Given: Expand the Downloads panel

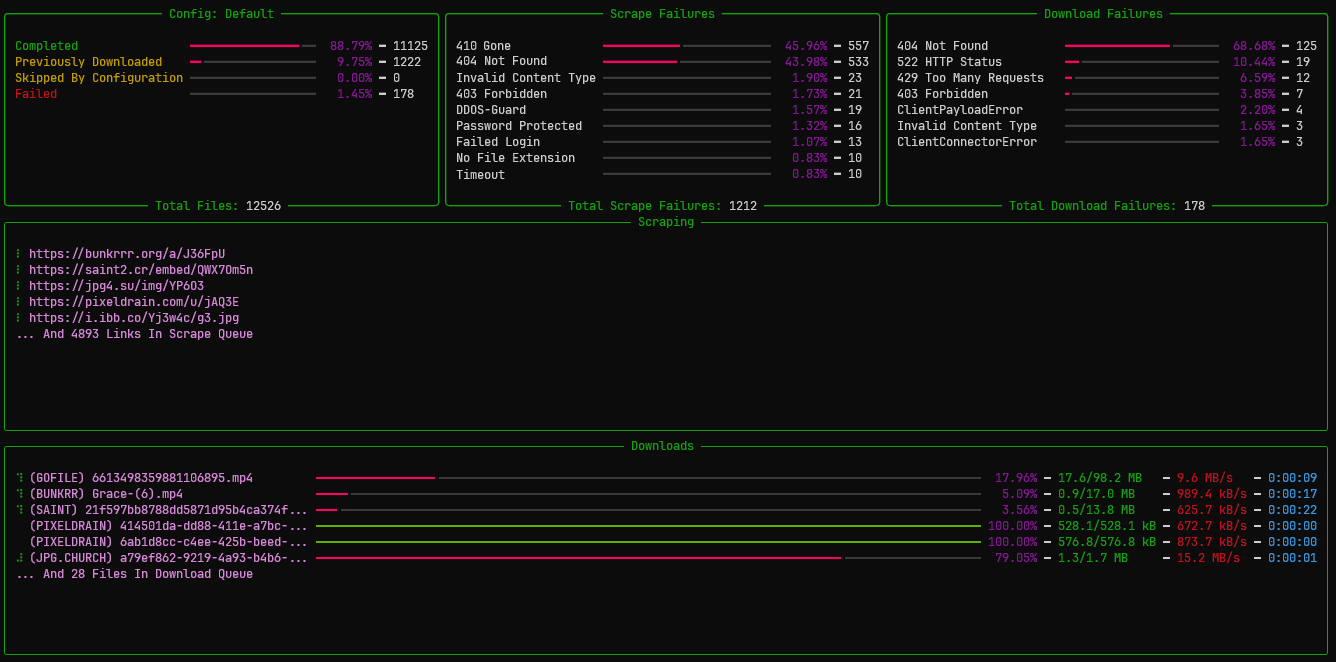Looking at the screenshot, I should [x=662, y=445].
